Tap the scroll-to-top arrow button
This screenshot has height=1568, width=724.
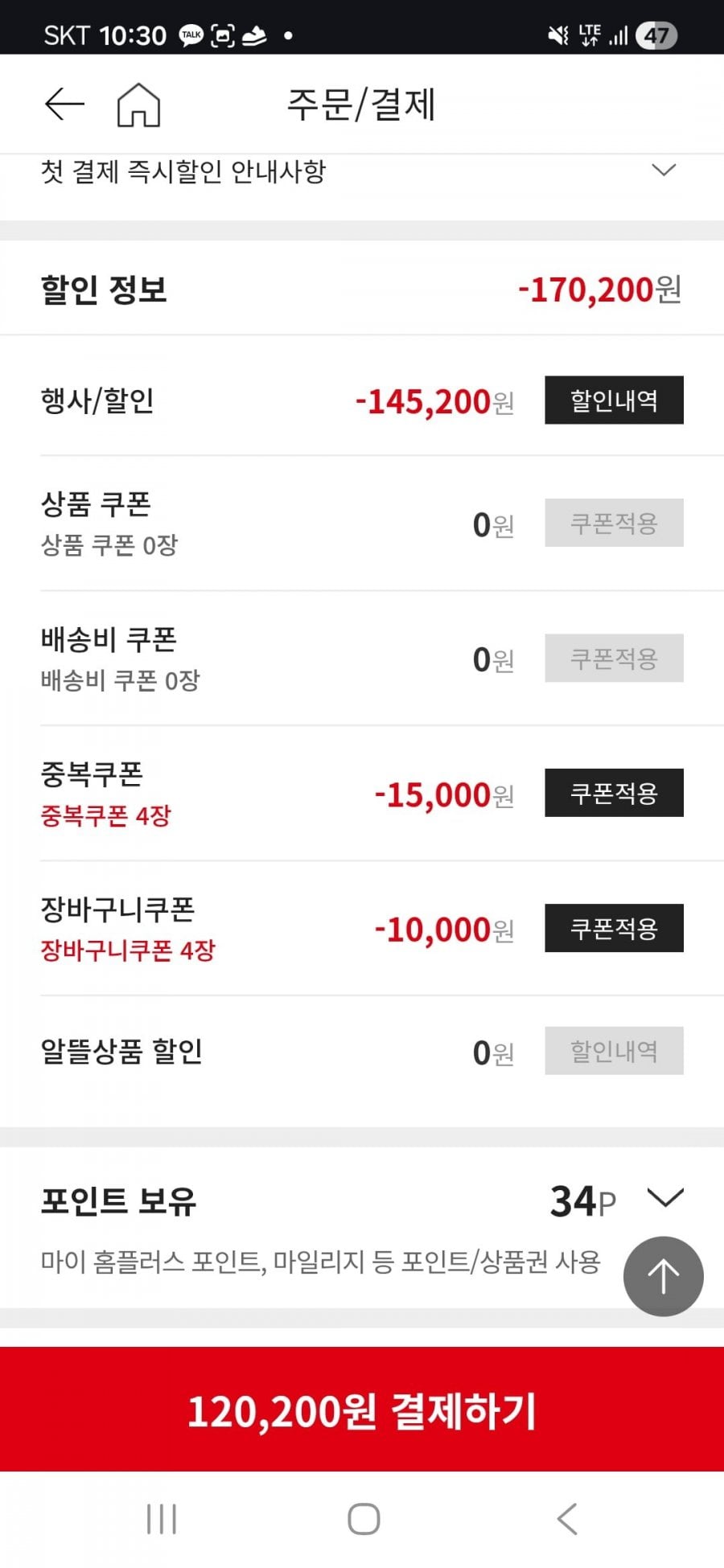click(663, 1276)
